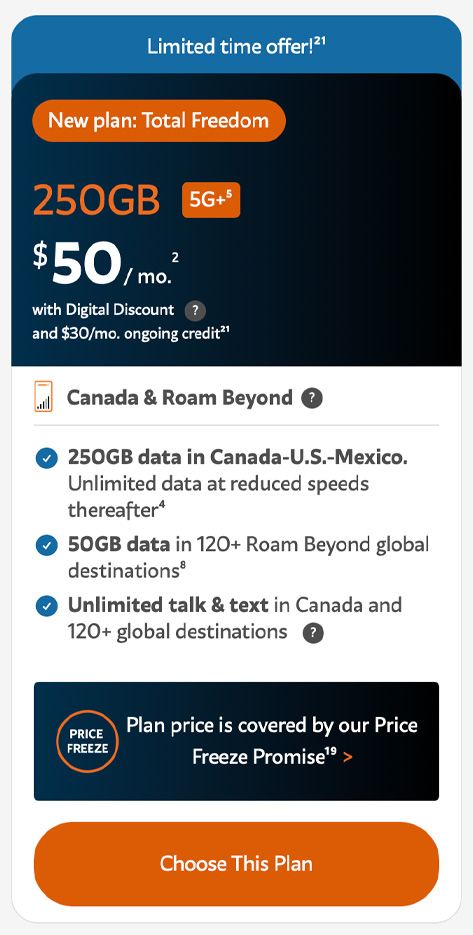This screenshot has width=473, height=935.
Task: Open help icon beside 120+ global destinations
Action: [x=313, y=633]
